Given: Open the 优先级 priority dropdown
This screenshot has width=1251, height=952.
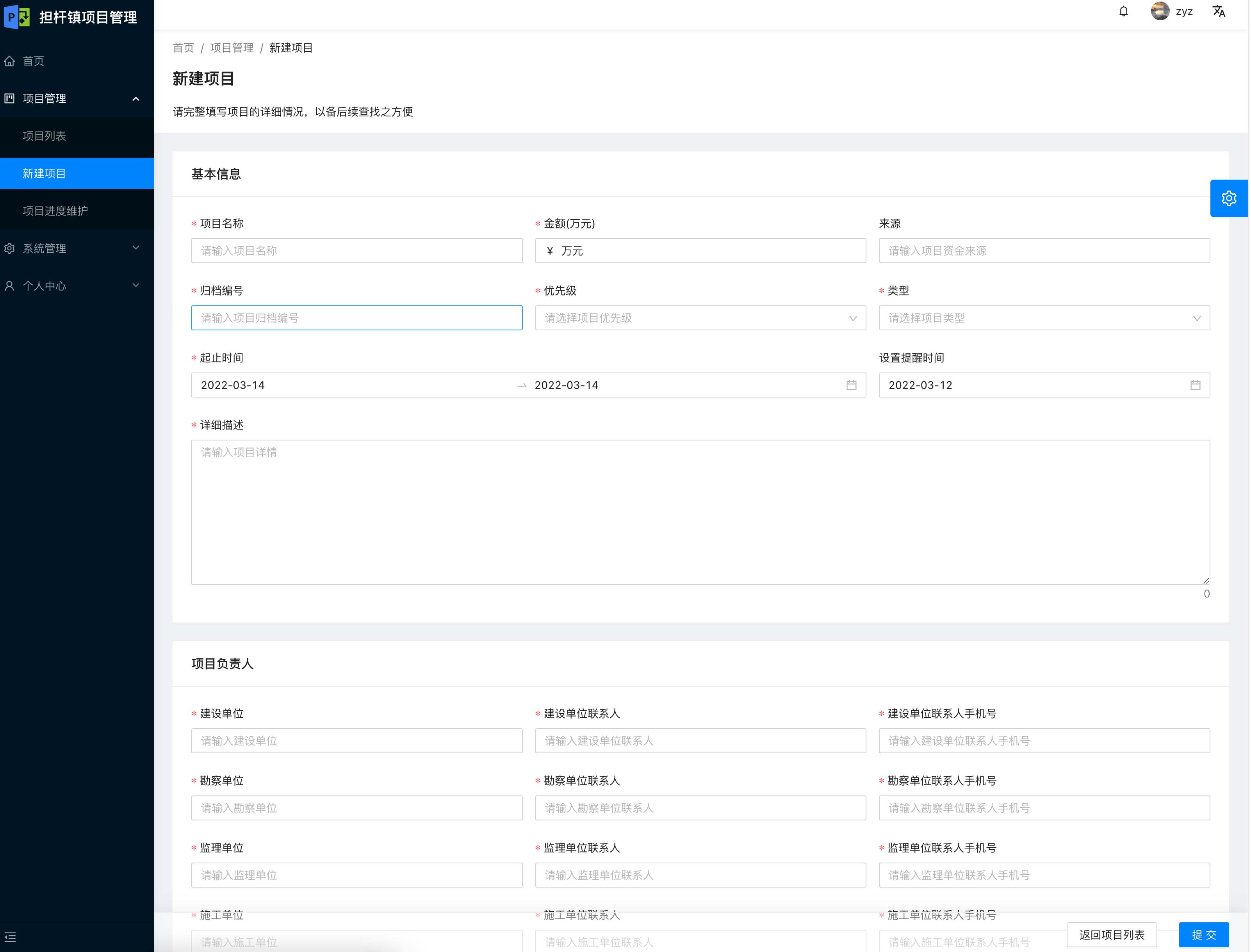Looking at the screenshot, I should click(700, 318).
